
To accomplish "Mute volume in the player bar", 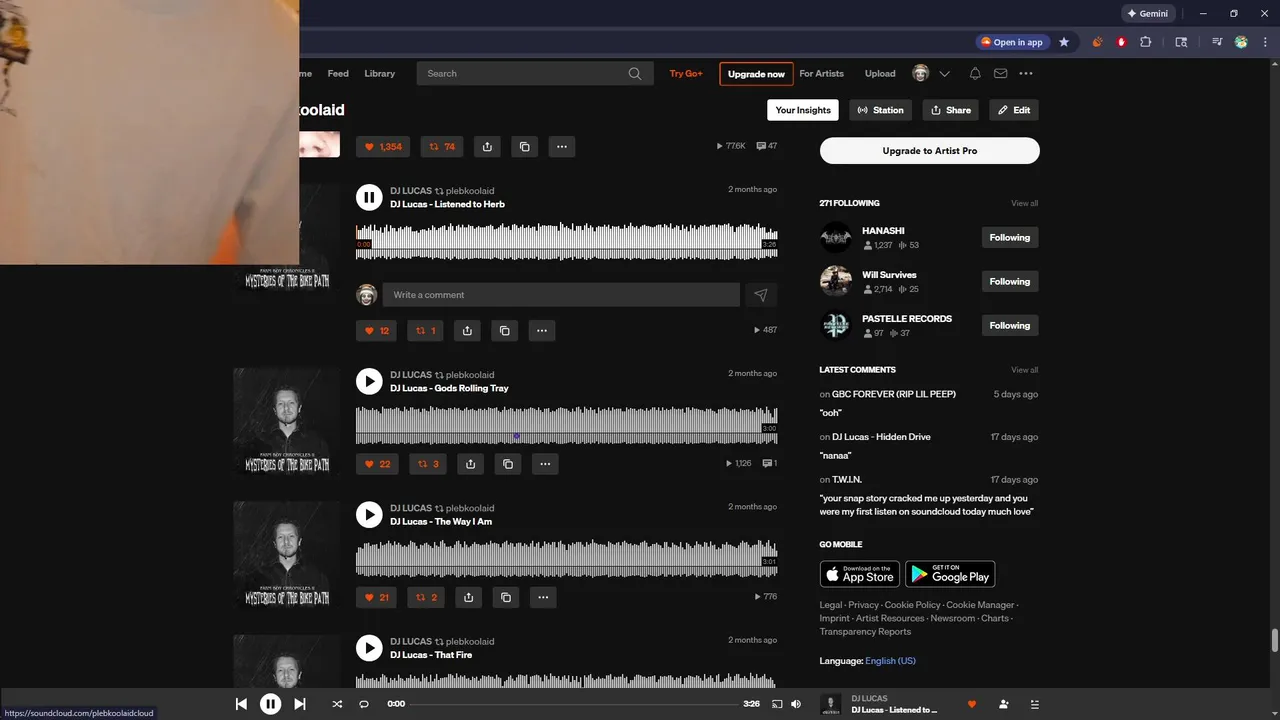I will coord(796,704).
